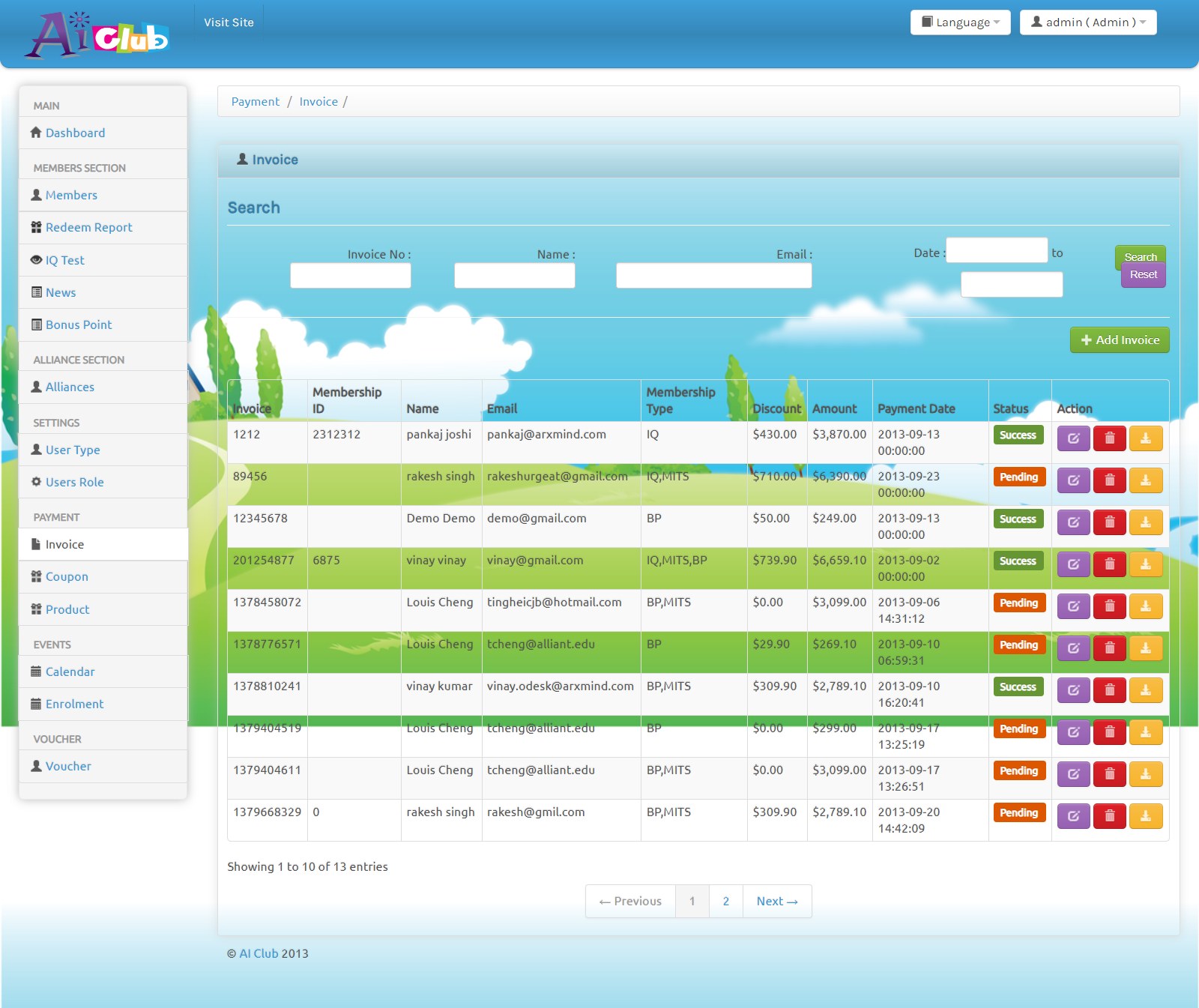Delete invoice 1379404519 with the red trash icon
The width and height of the screenshot is (1199, 1008).
[1110, 732]
